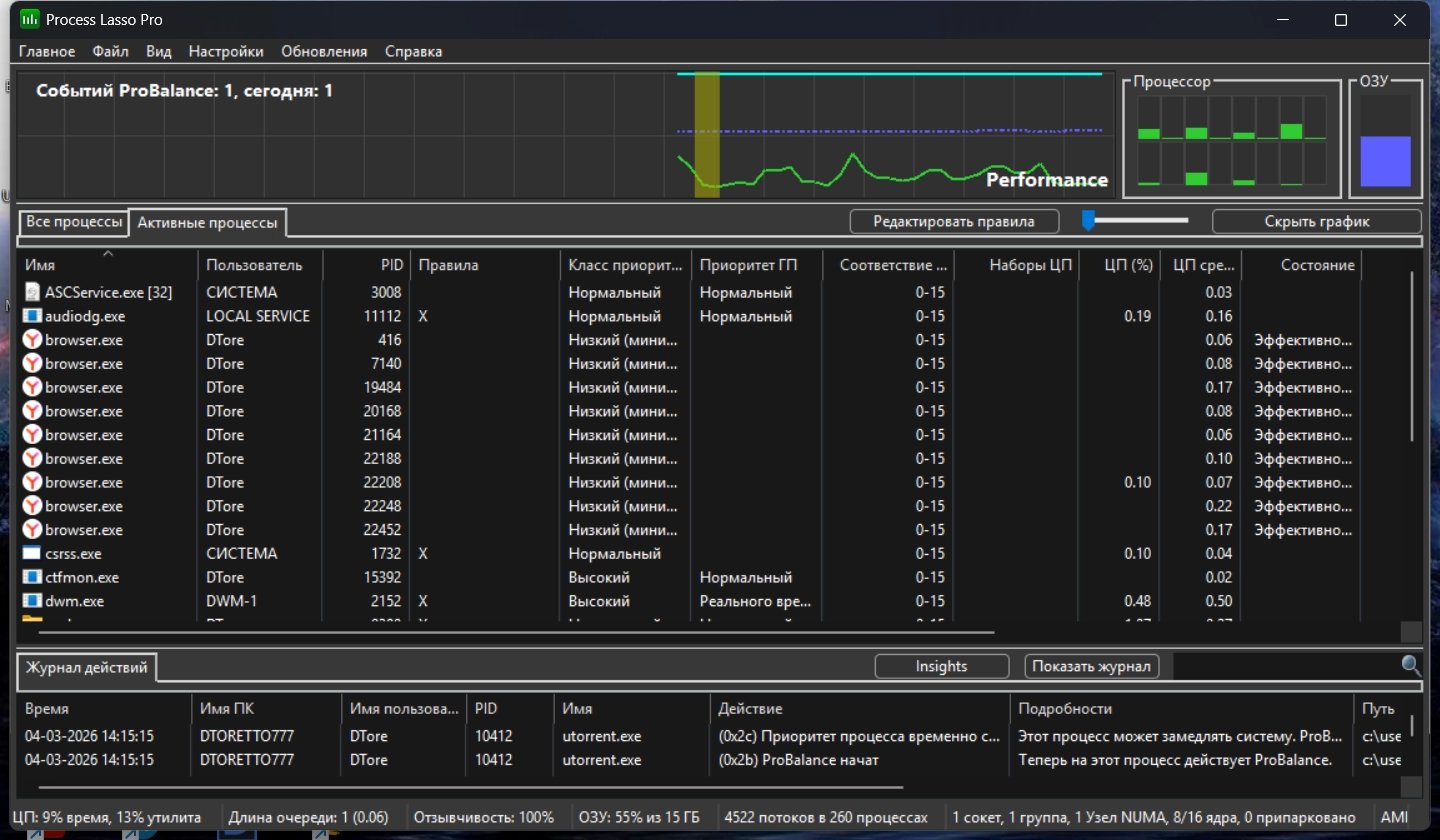Switch to the Все процессы tab
1440x840 pixels.
[x=74, y=222]
